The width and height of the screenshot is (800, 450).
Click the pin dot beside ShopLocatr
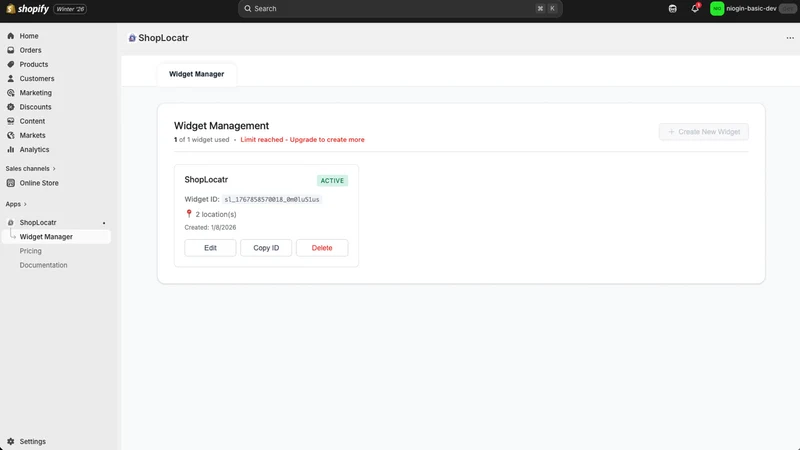click(x=104, y=223)
